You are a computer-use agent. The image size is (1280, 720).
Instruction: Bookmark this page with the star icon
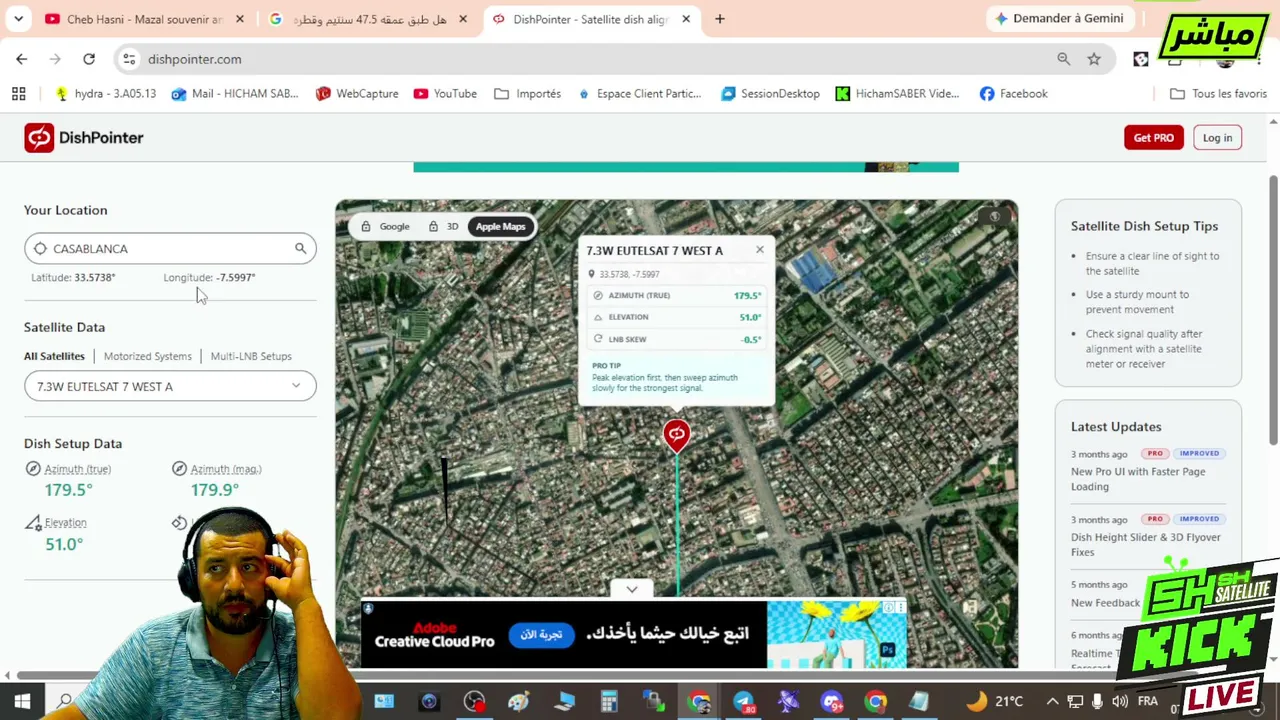click(1094, 59)
